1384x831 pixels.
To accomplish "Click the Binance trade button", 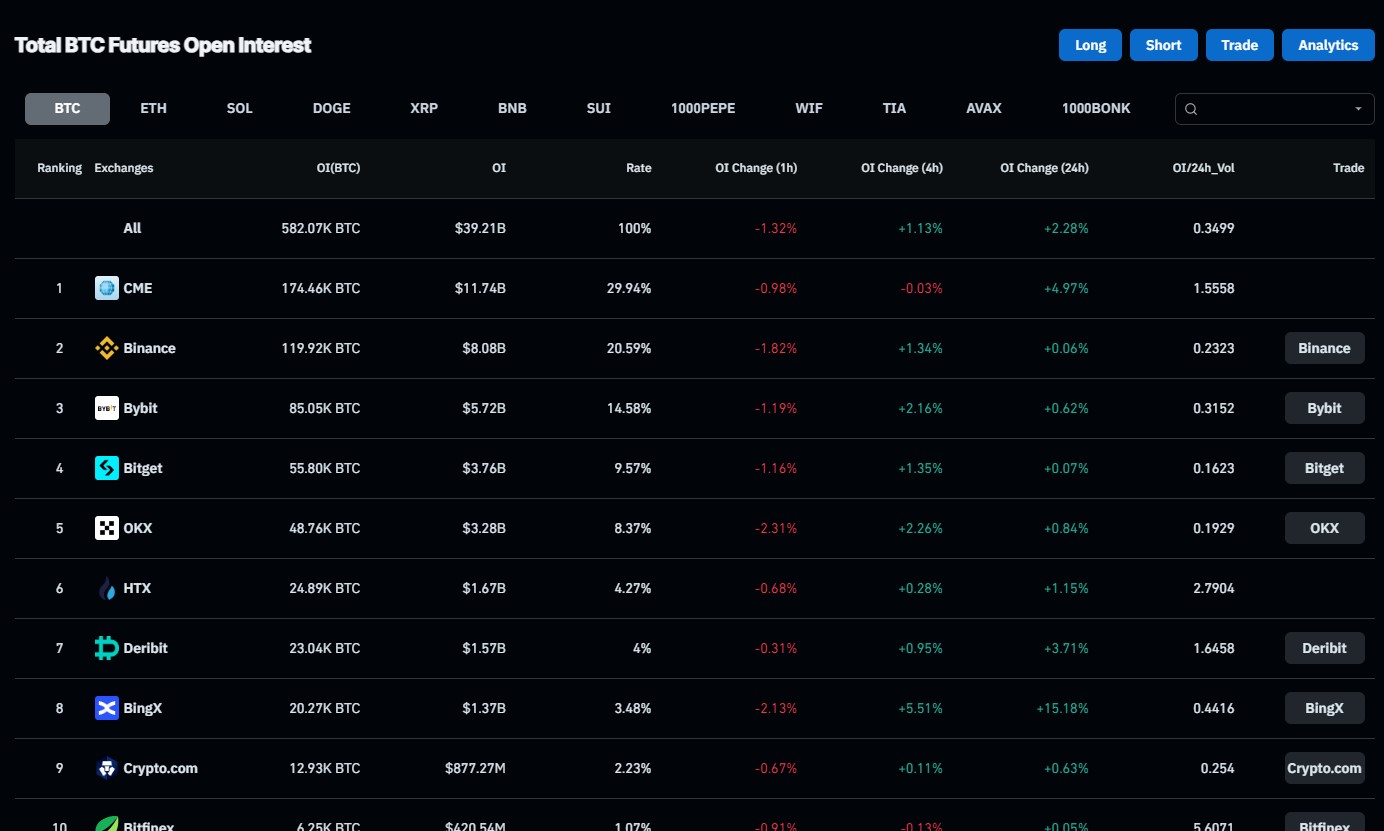I will (1324, 348).
